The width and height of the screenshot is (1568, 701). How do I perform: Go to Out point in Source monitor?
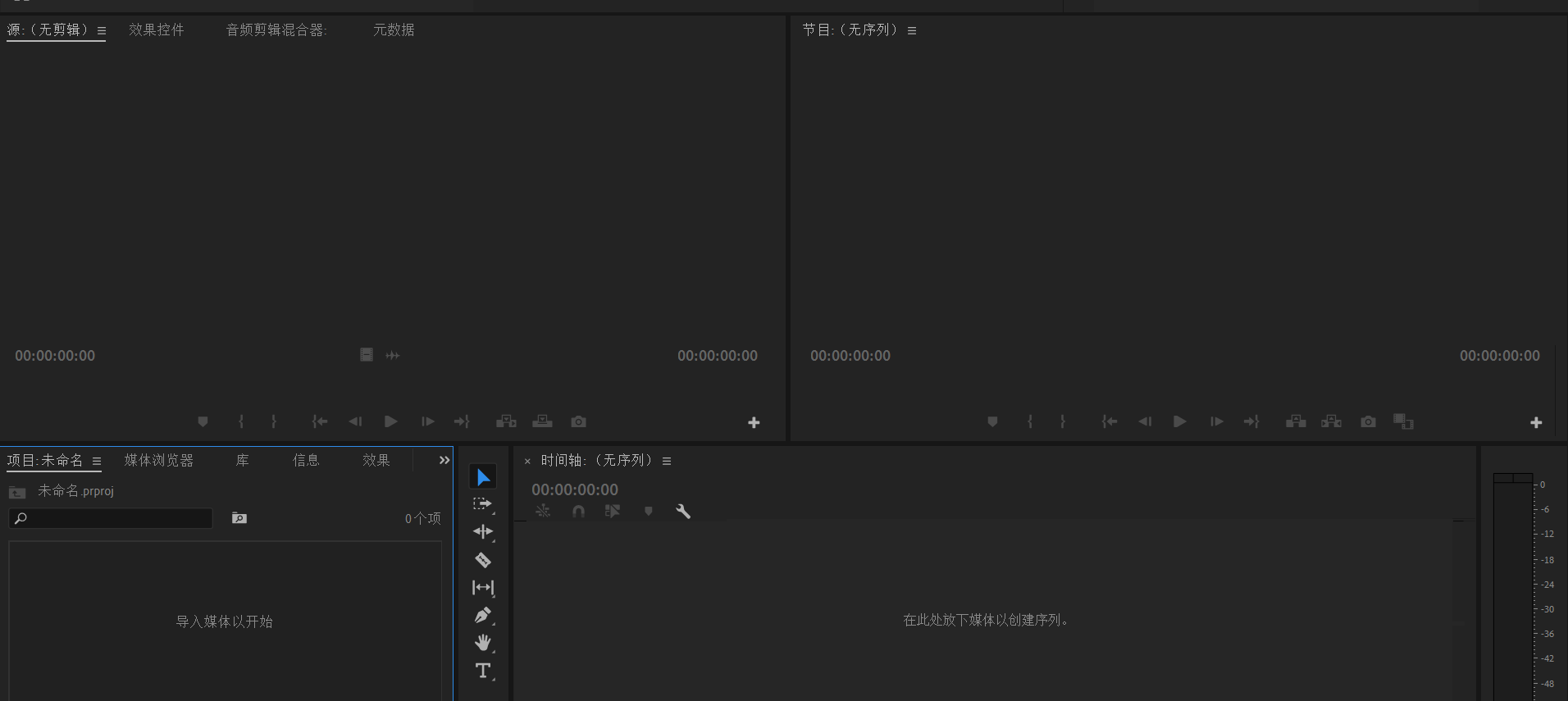462,421
